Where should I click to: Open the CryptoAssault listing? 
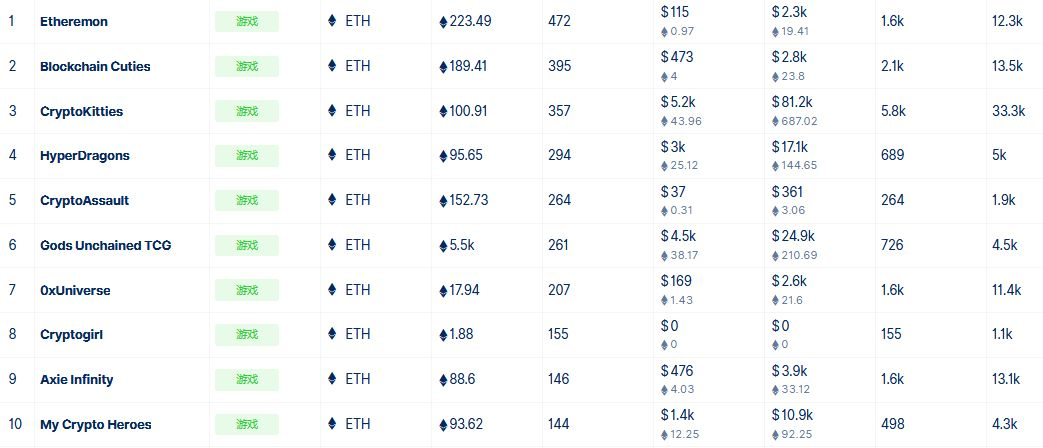pos(84,200)
